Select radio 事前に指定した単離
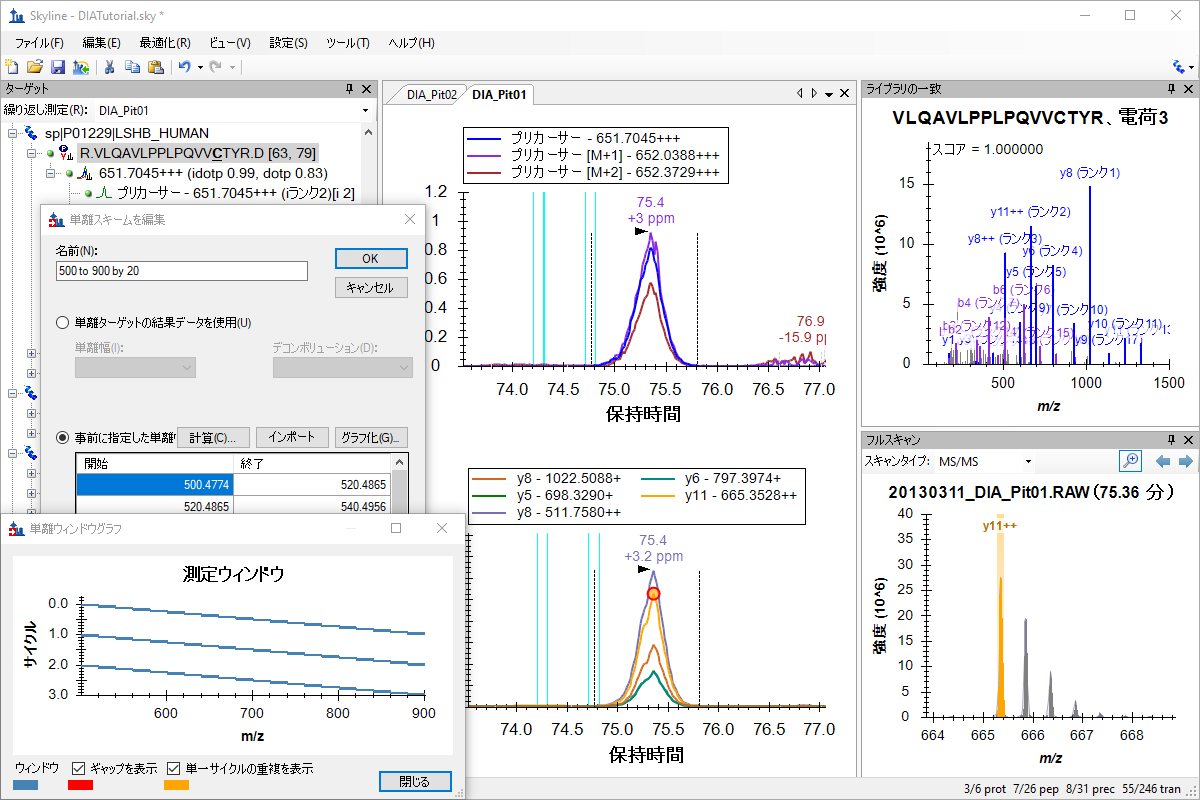 pyautogui.click(x=64, y=437)
